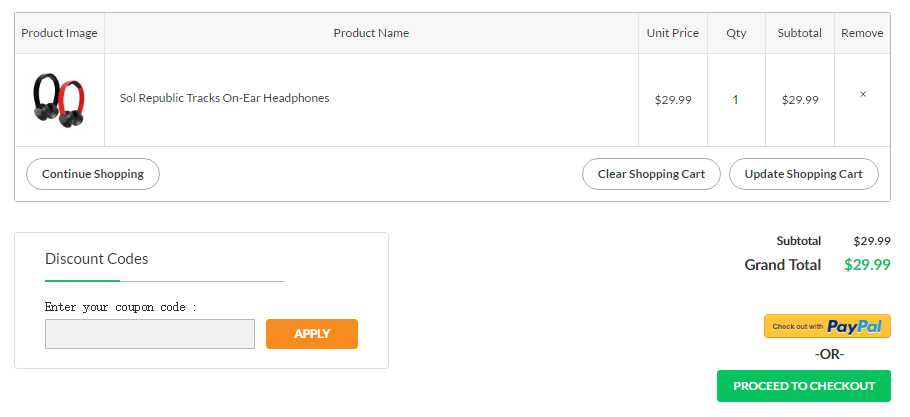Click the Remove column header

862,33
